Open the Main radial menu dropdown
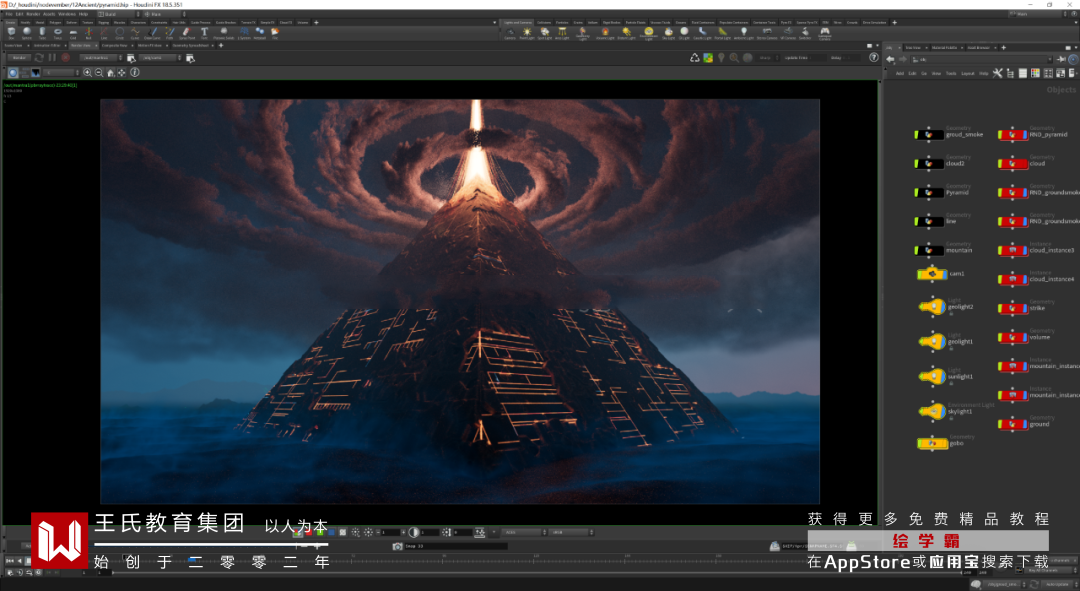The image size is (1080, 591). pos(164,14)
